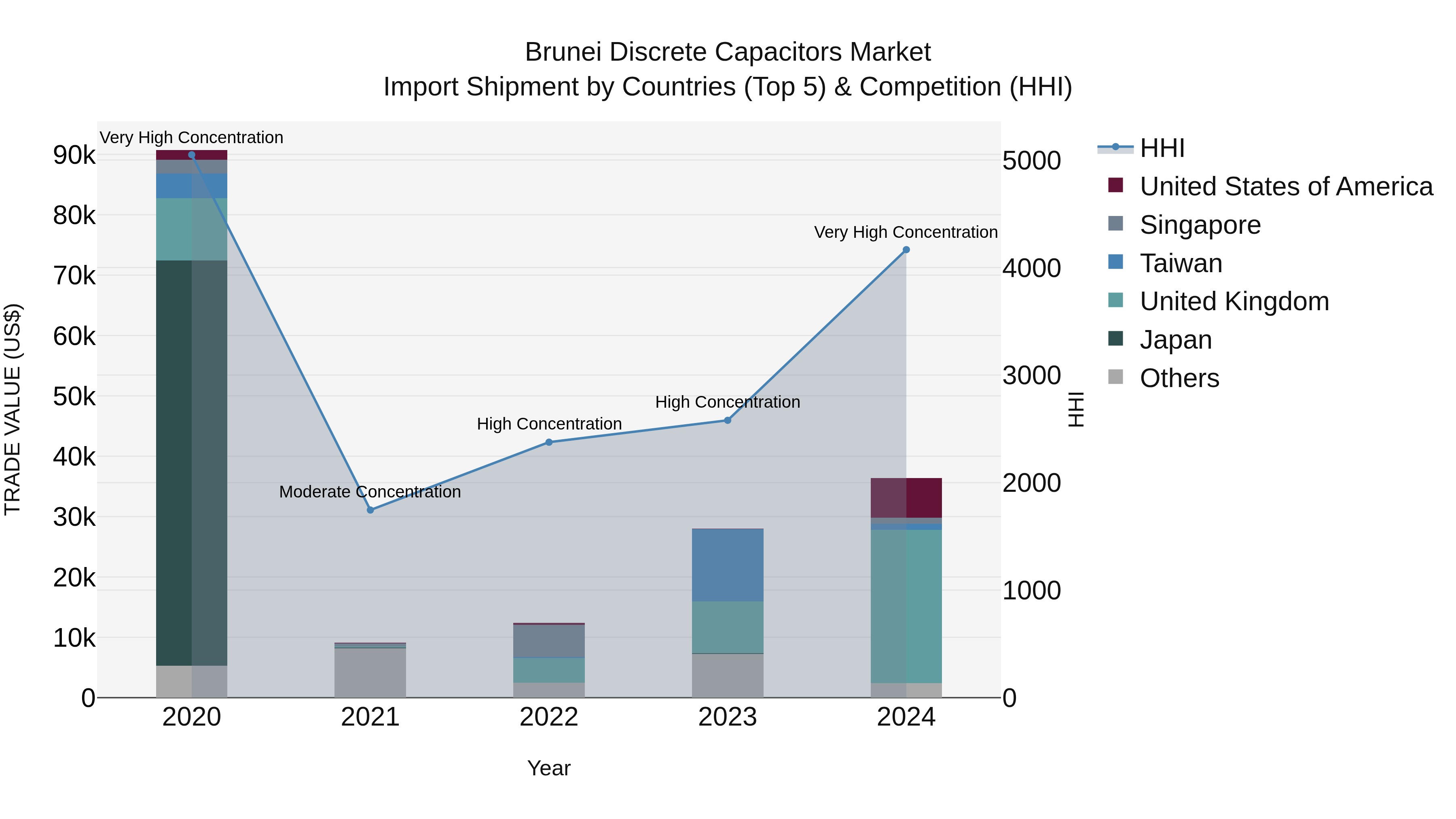Click the Japan segment of 2020 bar
Image resolution: width=1456 pixels, height=819 pixels.
pyautogui.click(x=192, y=463)
